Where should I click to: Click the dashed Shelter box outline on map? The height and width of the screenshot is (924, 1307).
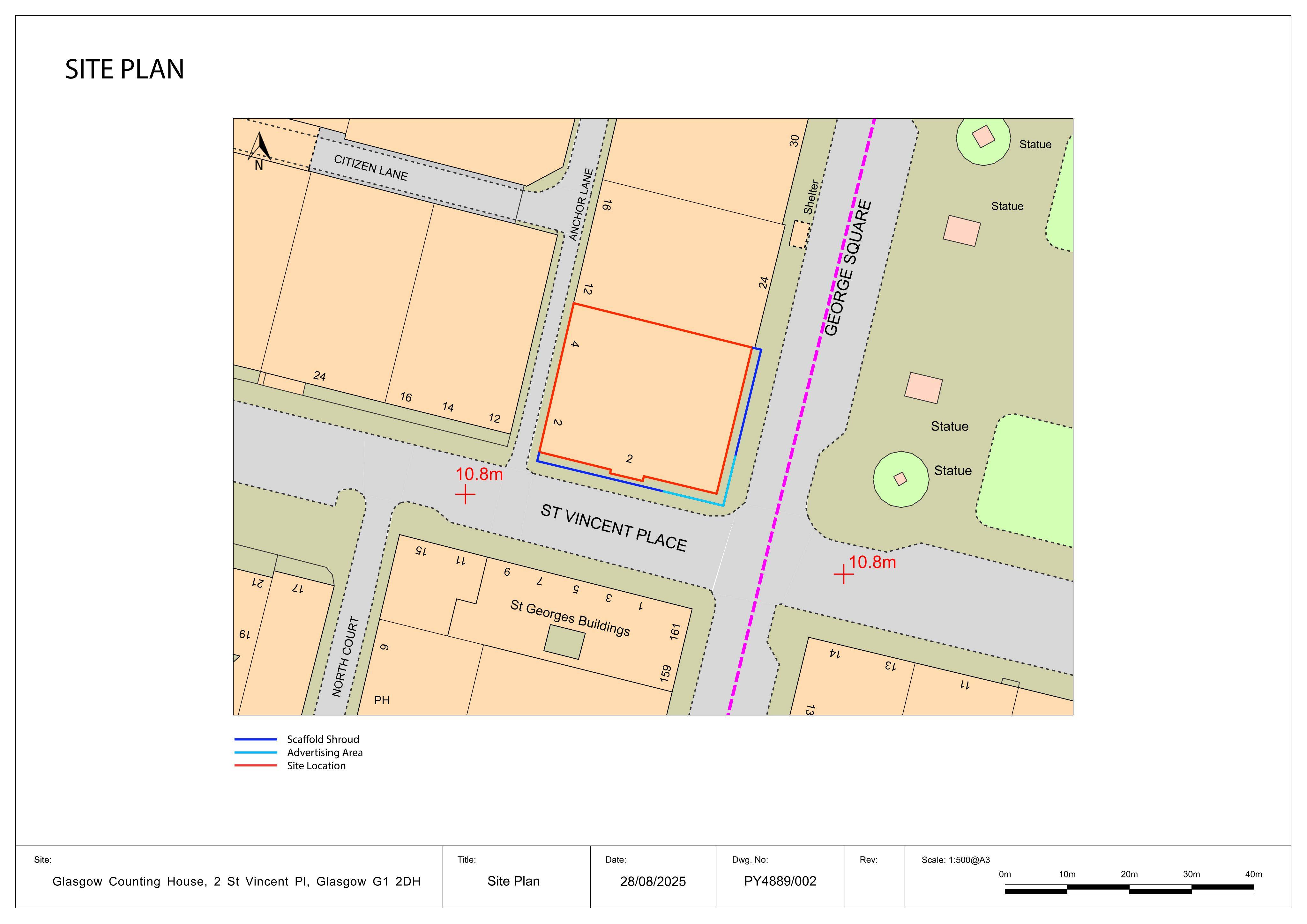[x=799, y=234]
